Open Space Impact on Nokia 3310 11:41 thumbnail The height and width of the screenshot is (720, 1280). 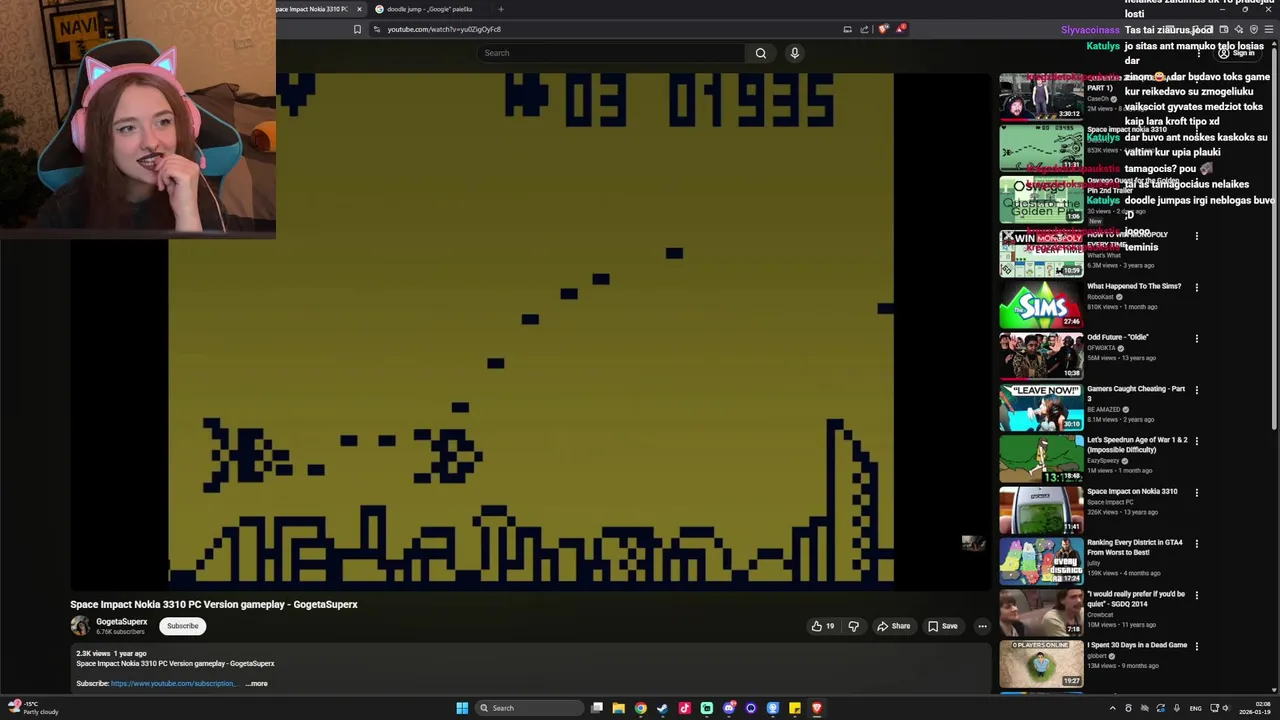coord(1041,509)
